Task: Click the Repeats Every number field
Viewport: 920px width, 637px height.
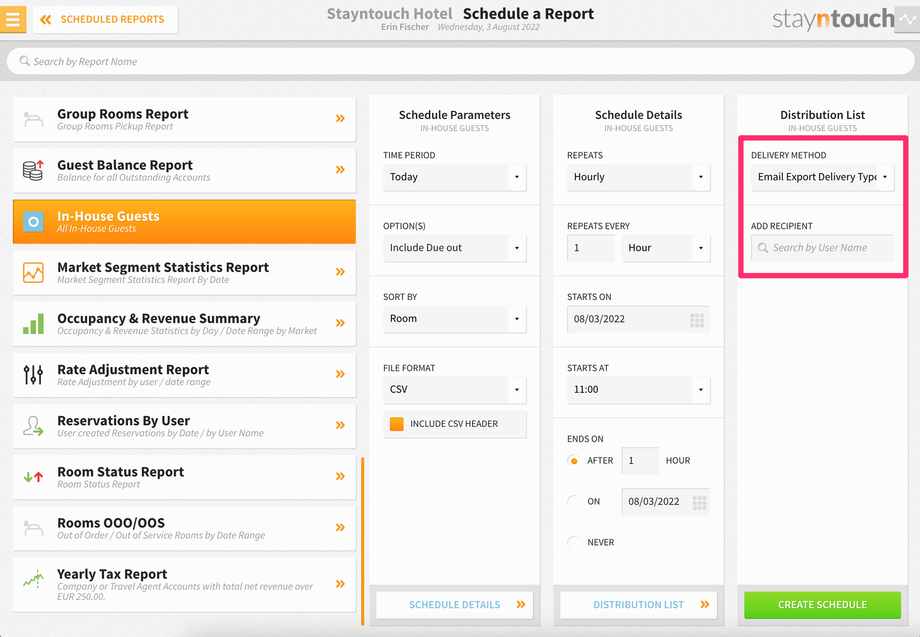Action: (x=591, y=248)
